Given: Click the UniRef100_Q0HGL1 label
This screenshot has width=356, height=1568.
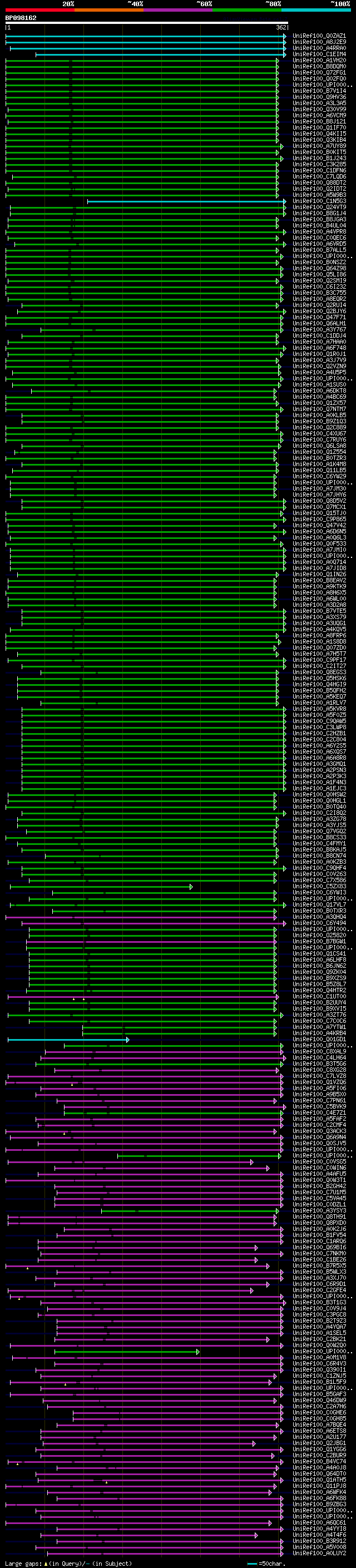Looking at the screenshot, I should pyautogui.click(x=319, y=800).
